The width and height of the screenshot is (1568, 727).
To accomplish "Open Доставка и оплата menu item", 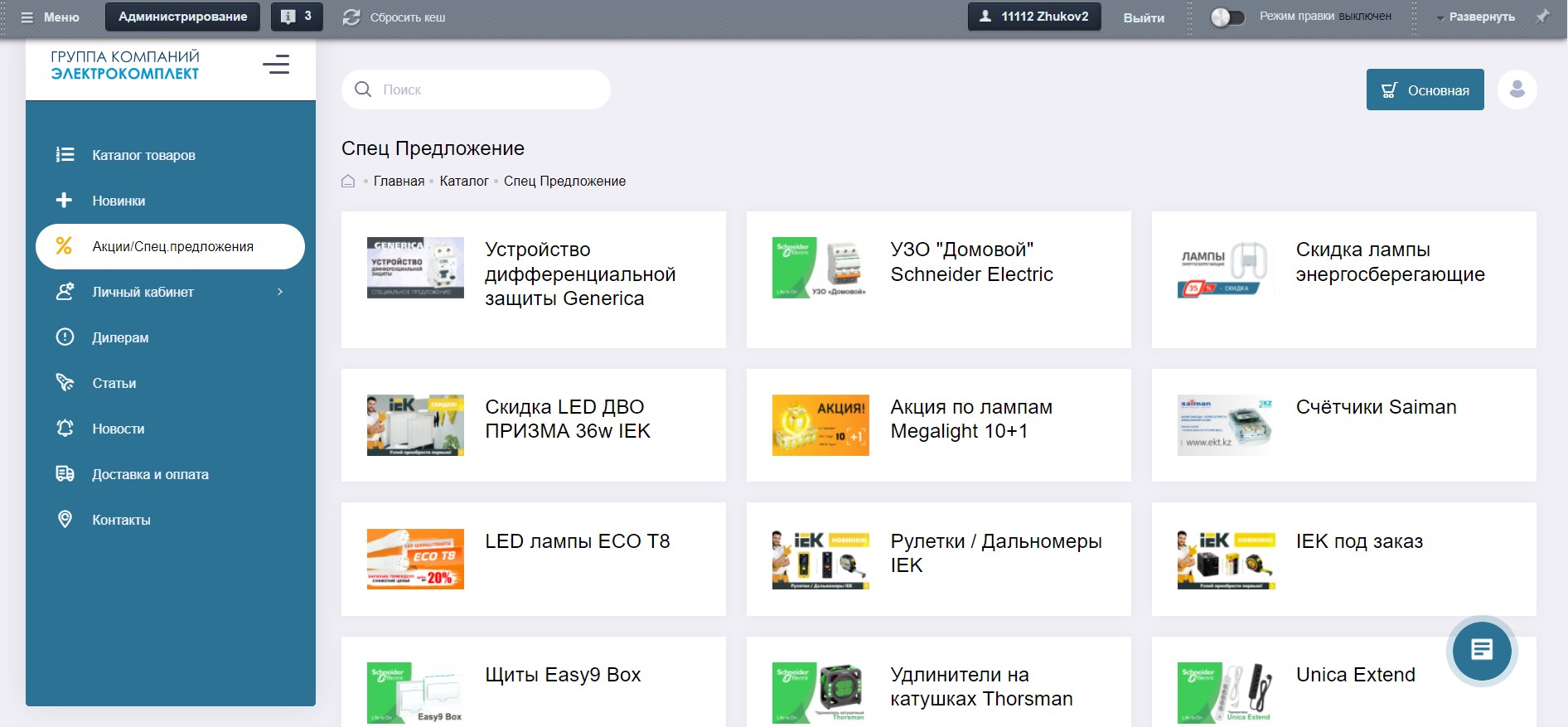I will tap(170, 474).
